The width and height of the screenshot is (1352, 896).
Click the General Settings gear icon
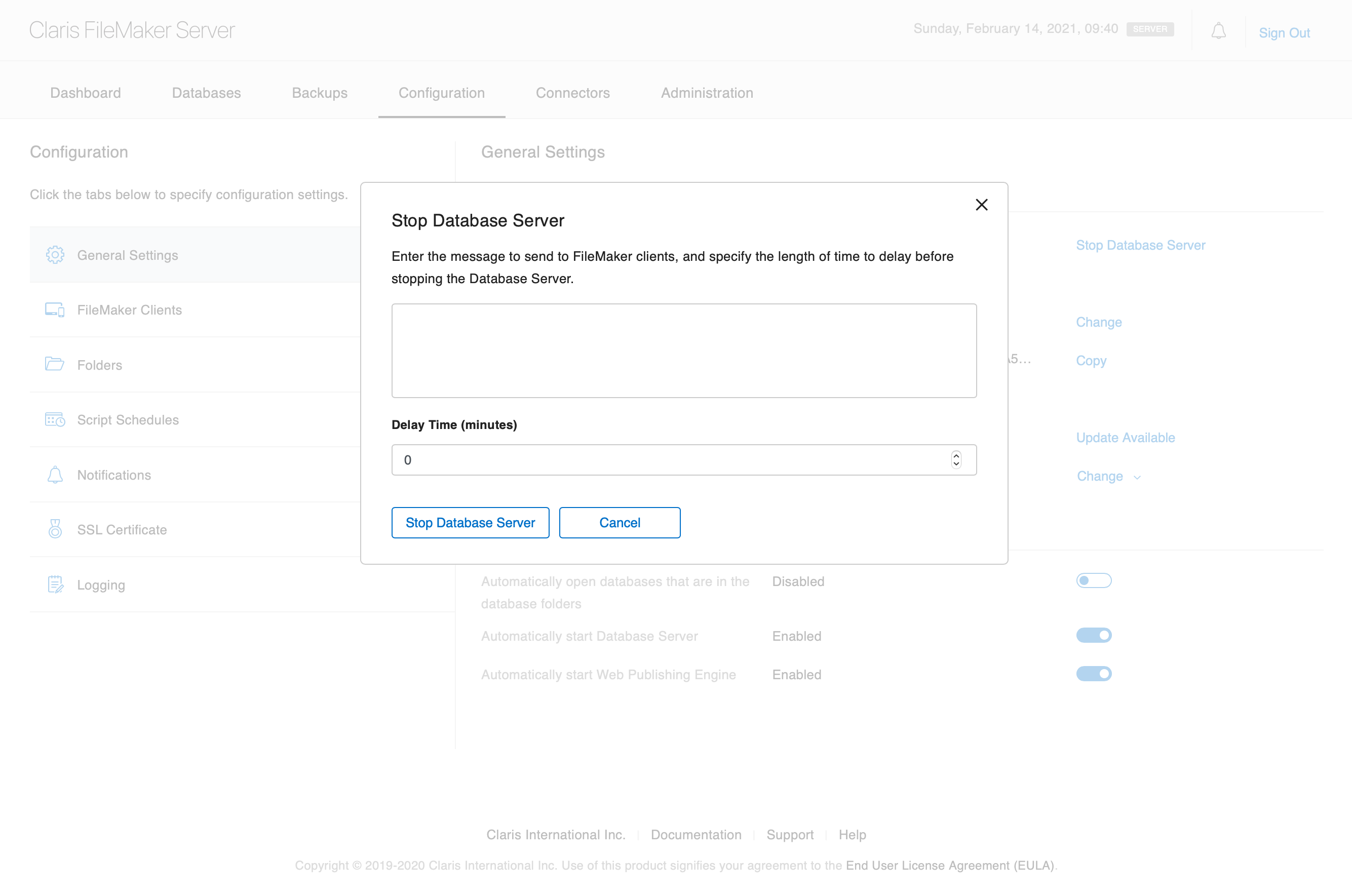55,255
